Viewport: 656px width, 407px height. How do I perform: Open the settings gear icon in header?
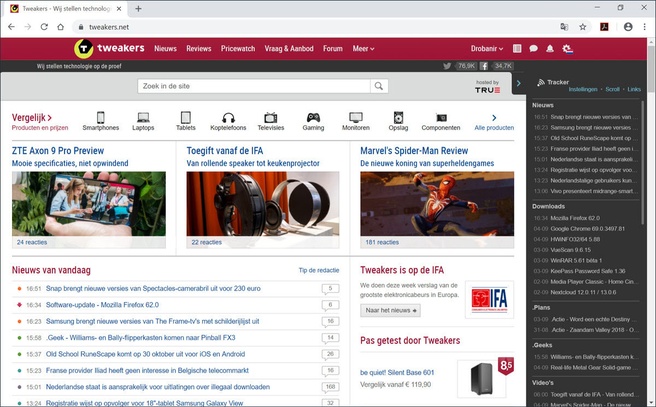pos(567,49)
